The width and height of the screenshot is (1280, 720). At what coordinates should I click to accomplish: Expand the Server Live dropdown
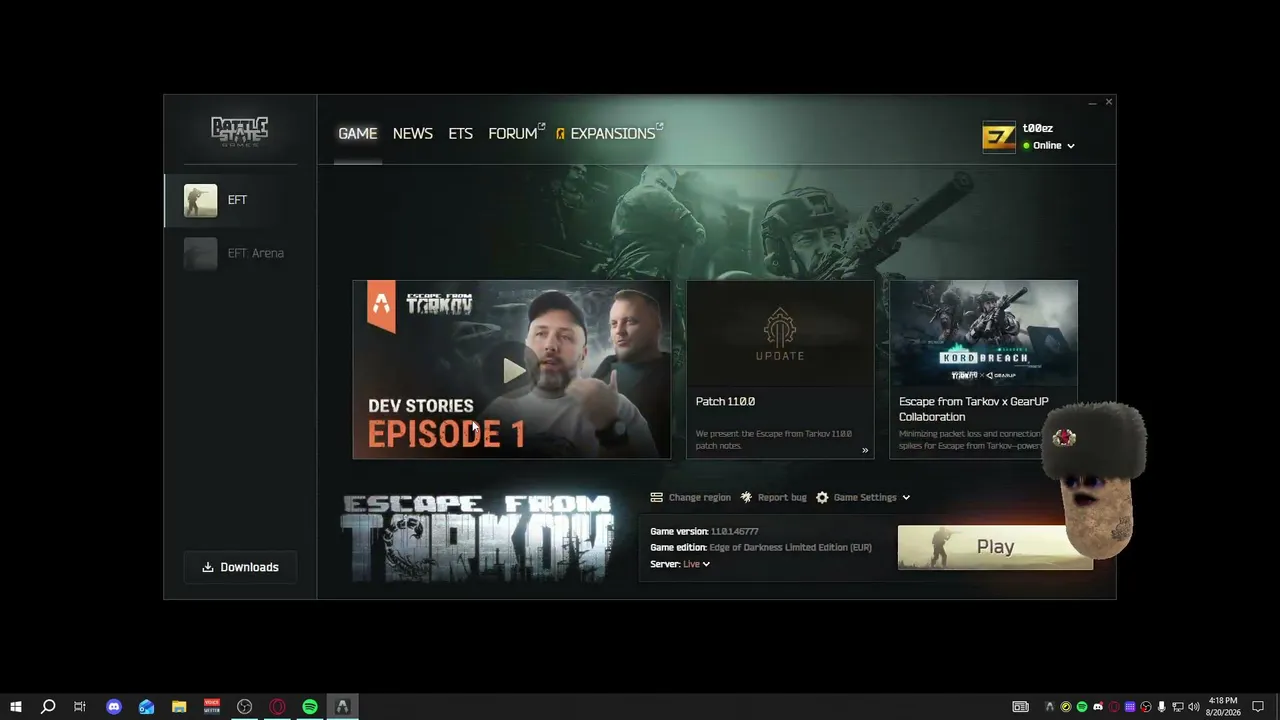(696, 564)
